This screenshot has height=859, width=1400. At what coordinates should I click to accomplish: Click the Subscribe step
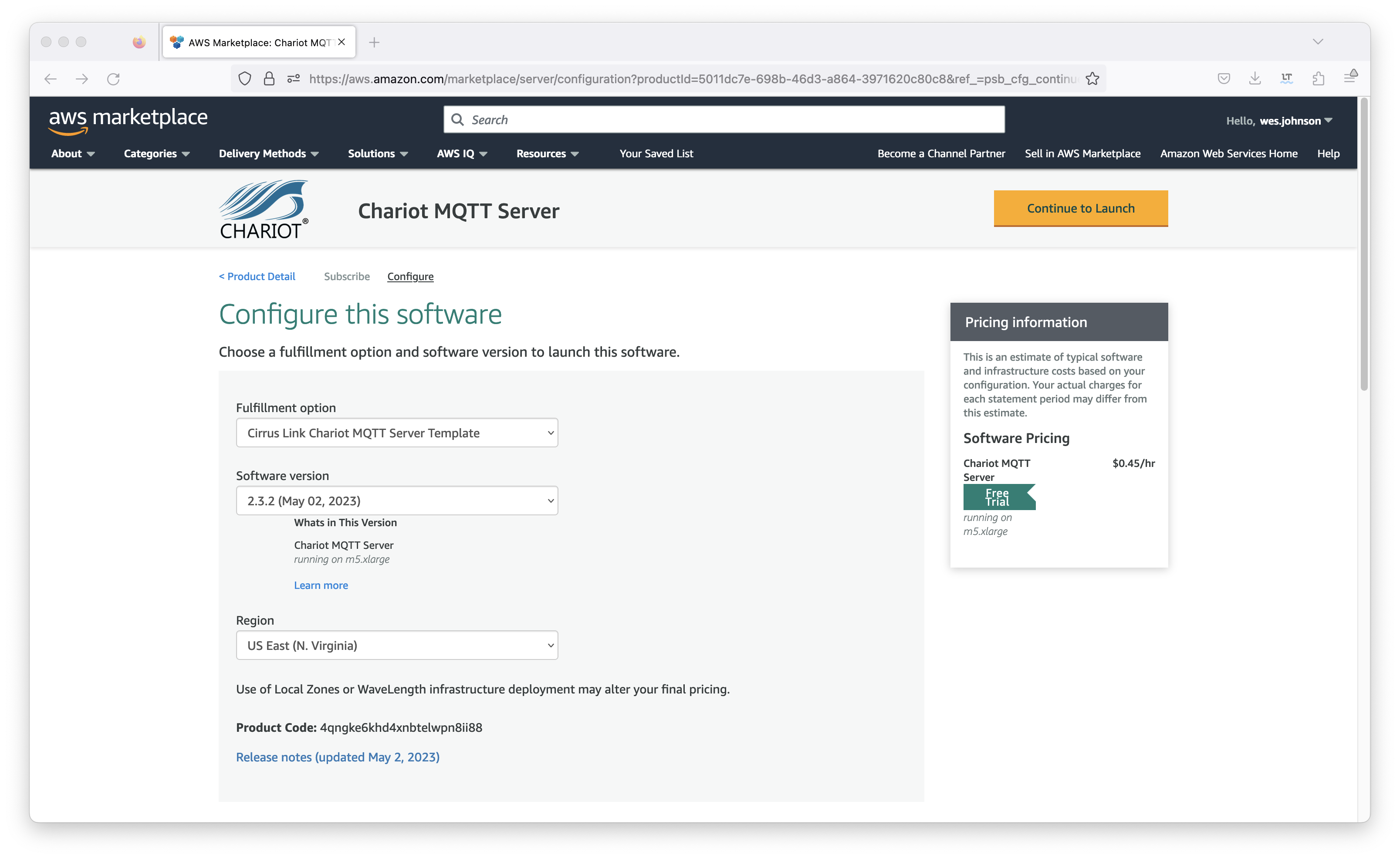tap(347, 276)
